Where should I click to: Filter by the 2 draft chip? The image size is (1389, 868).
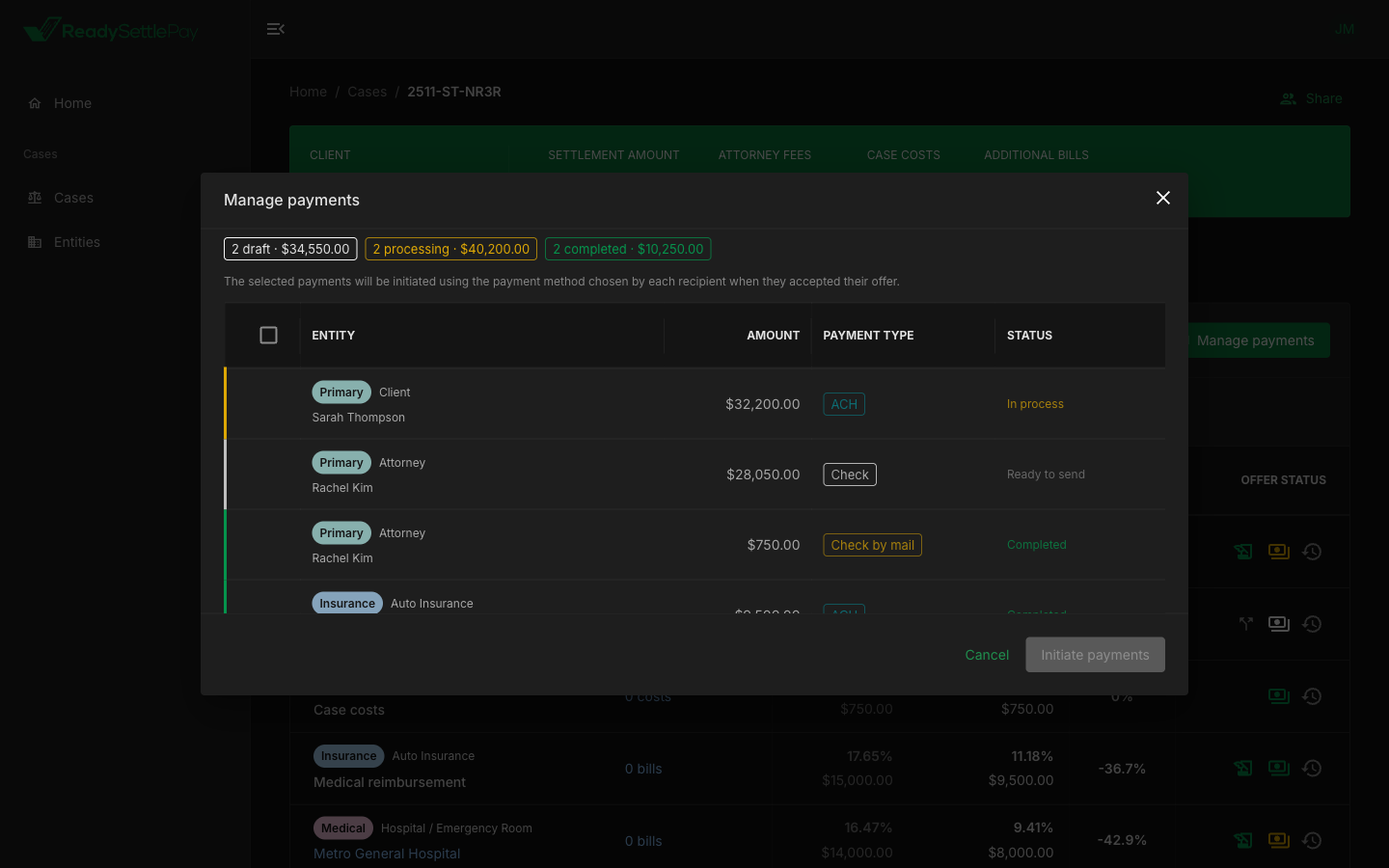click(x=290, y=249)
